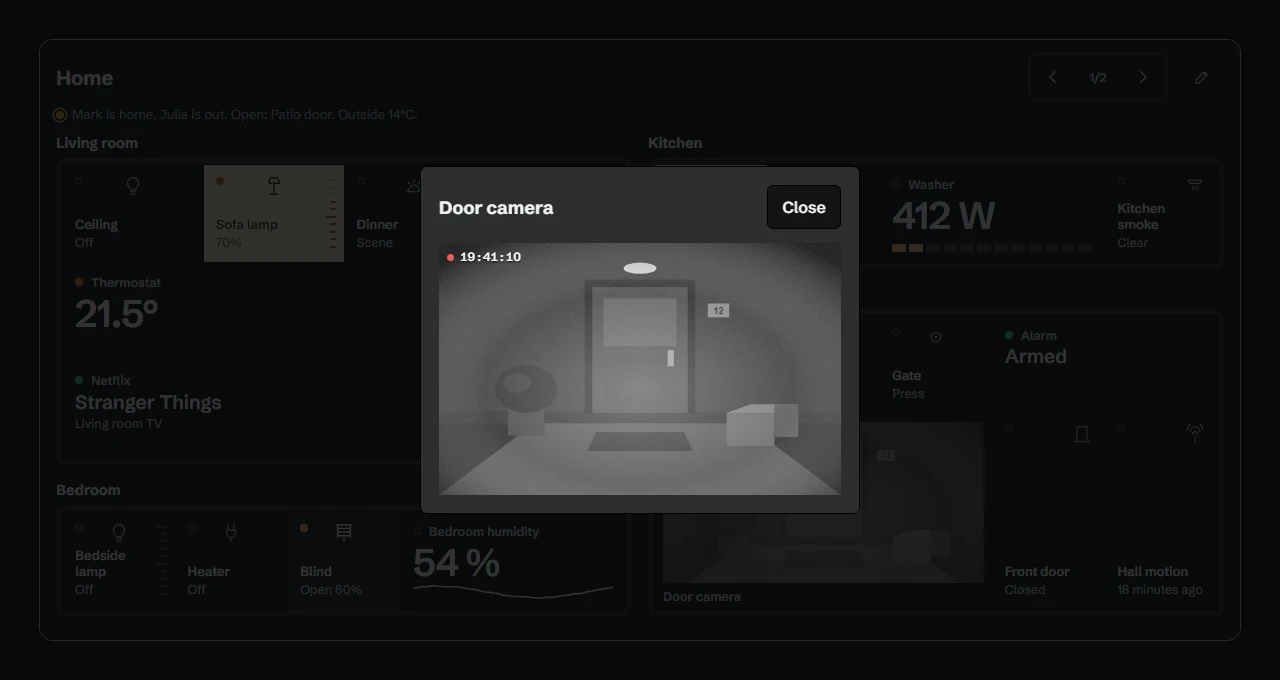Adjust the Bedside lamp brightness slider
Image resolution: width=1280 pixels, height=680 pixels.
pos(163,561)
